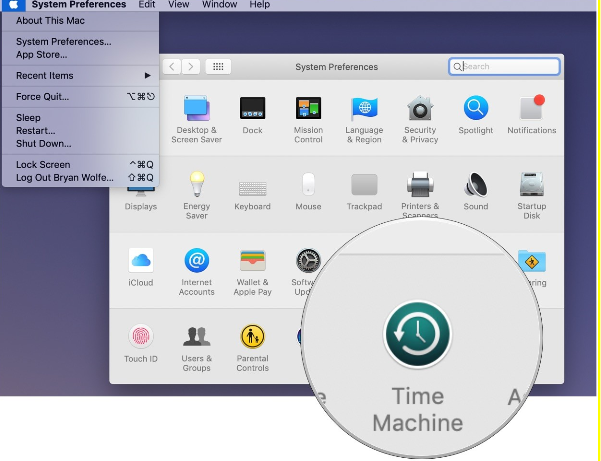Click the Search field

(x=504, y=67)
